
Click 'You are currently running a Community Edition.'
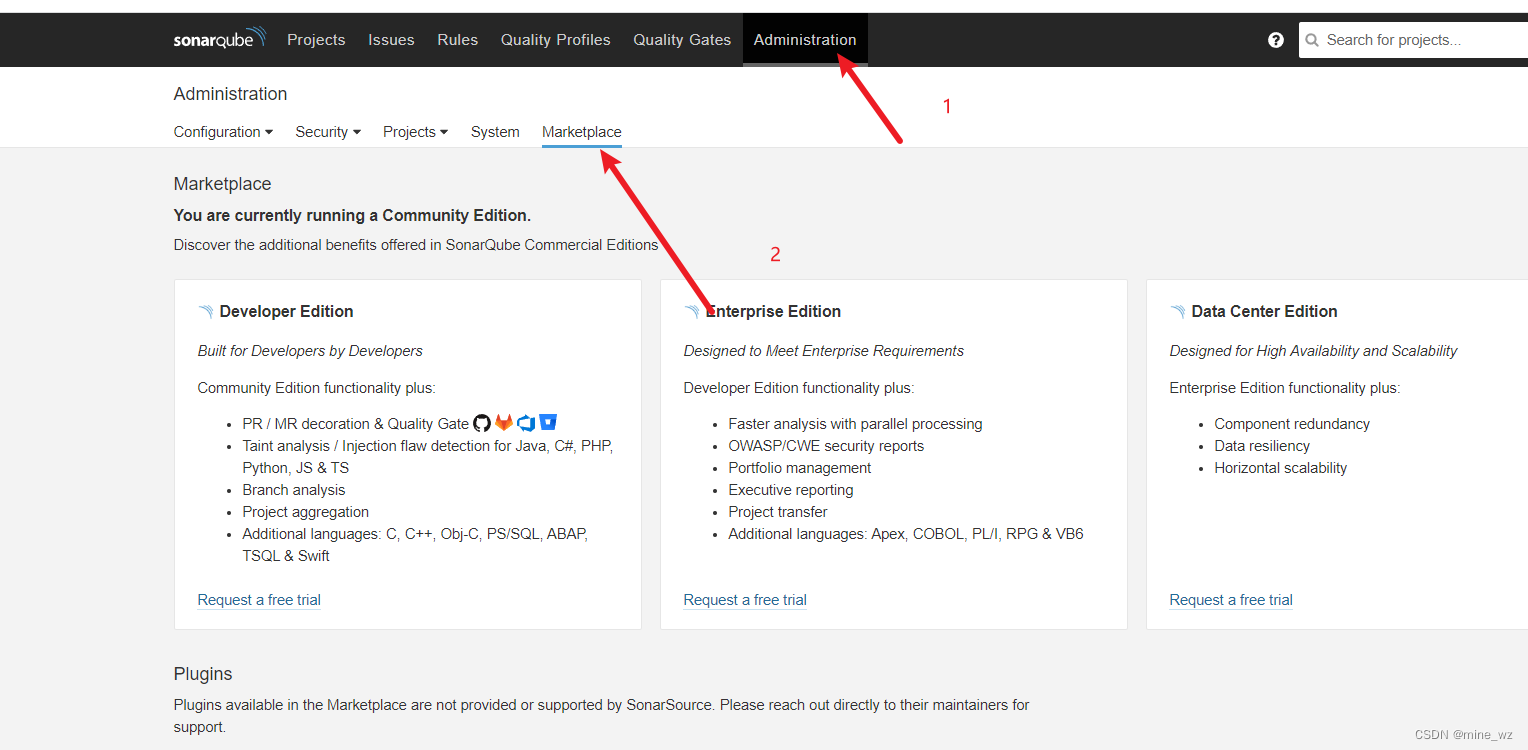click(352, 215)
